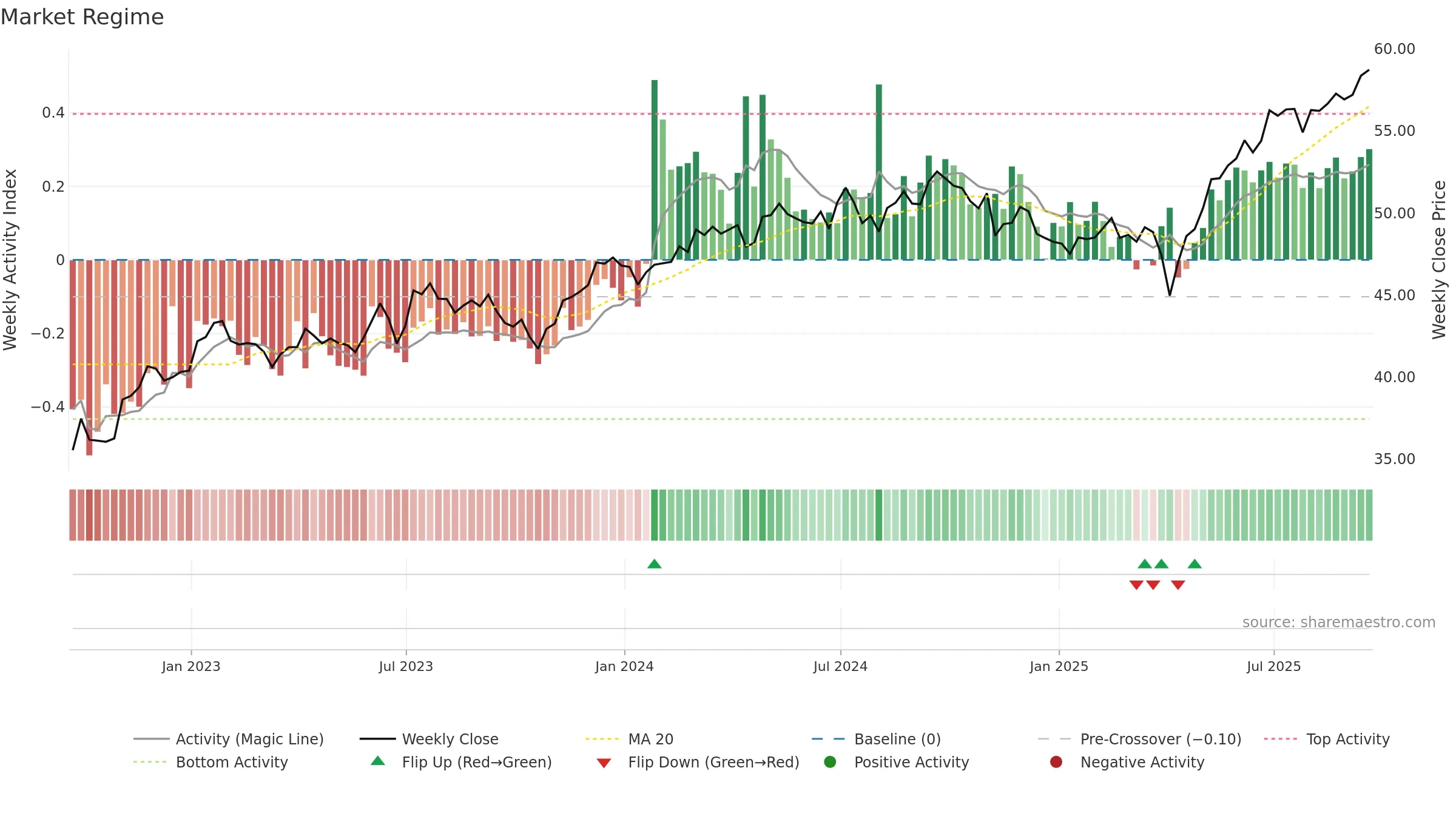Screen dimensions: 1456x819
Task: Click the 35.00 price axis value
Action: (x=1395, y=459)
